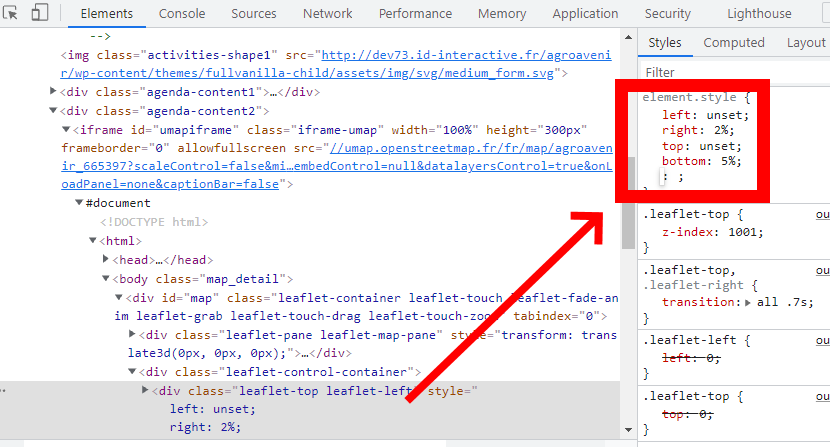Viewport: 830px width, 447px height.
Task: Open the Console tab
Action: click(182, 14)
